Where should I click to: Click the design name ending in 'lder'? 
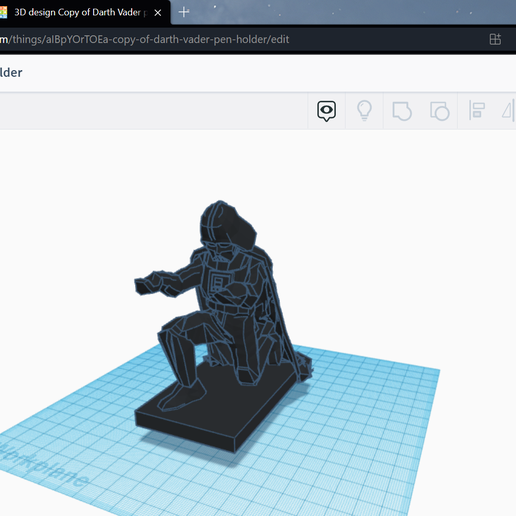[x=11, y=73]
